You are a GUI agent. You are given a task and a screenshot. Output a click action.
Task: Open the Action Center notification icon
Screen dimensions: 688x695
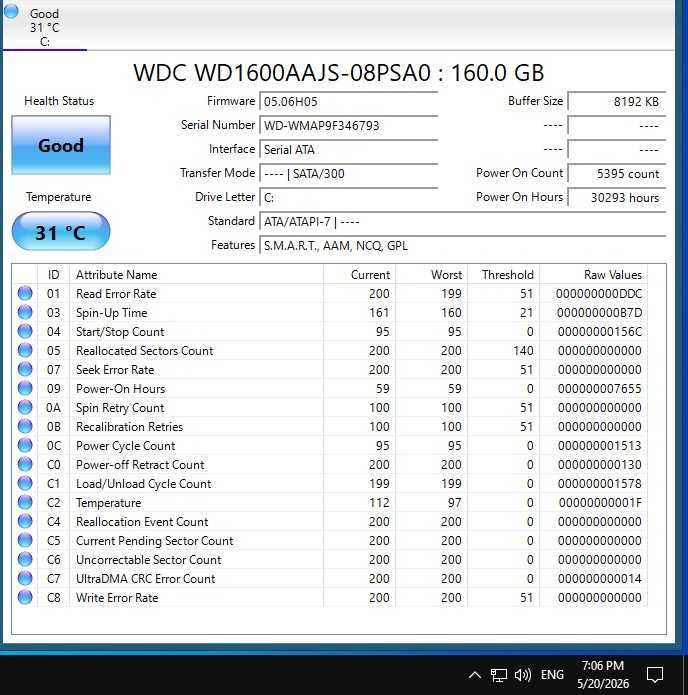pyautogui.click(x=655, y=675)
